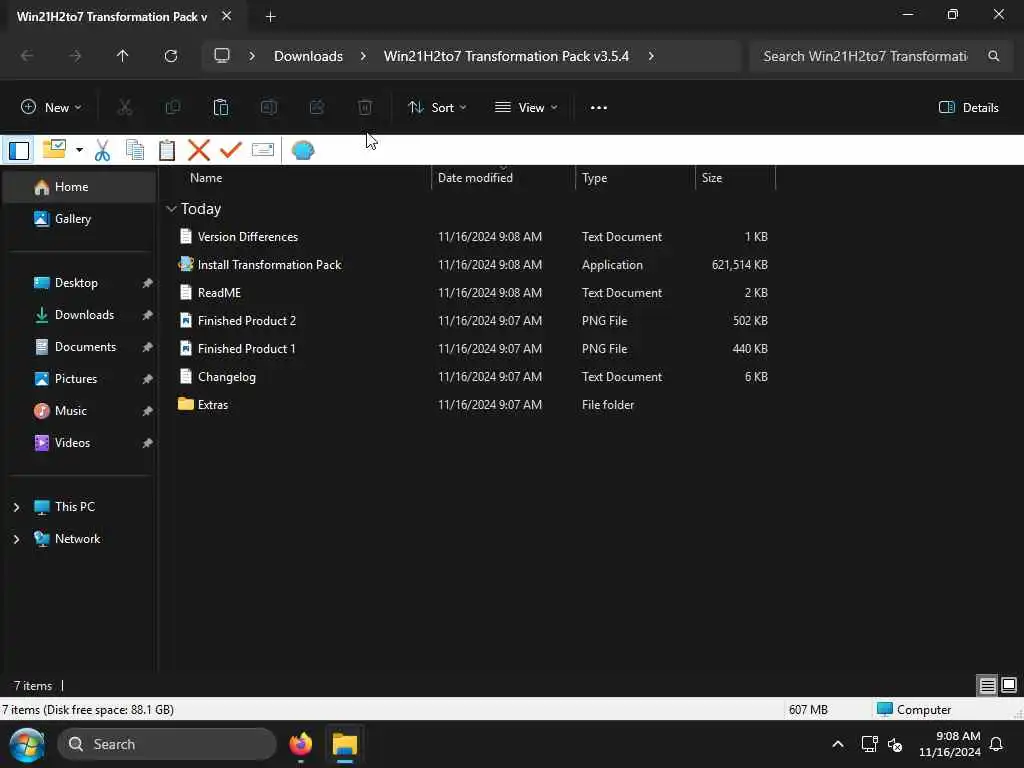Click the taskbar Search box
The width and height of the screenshot is (1024, 768).
click(x=167, y=744)
